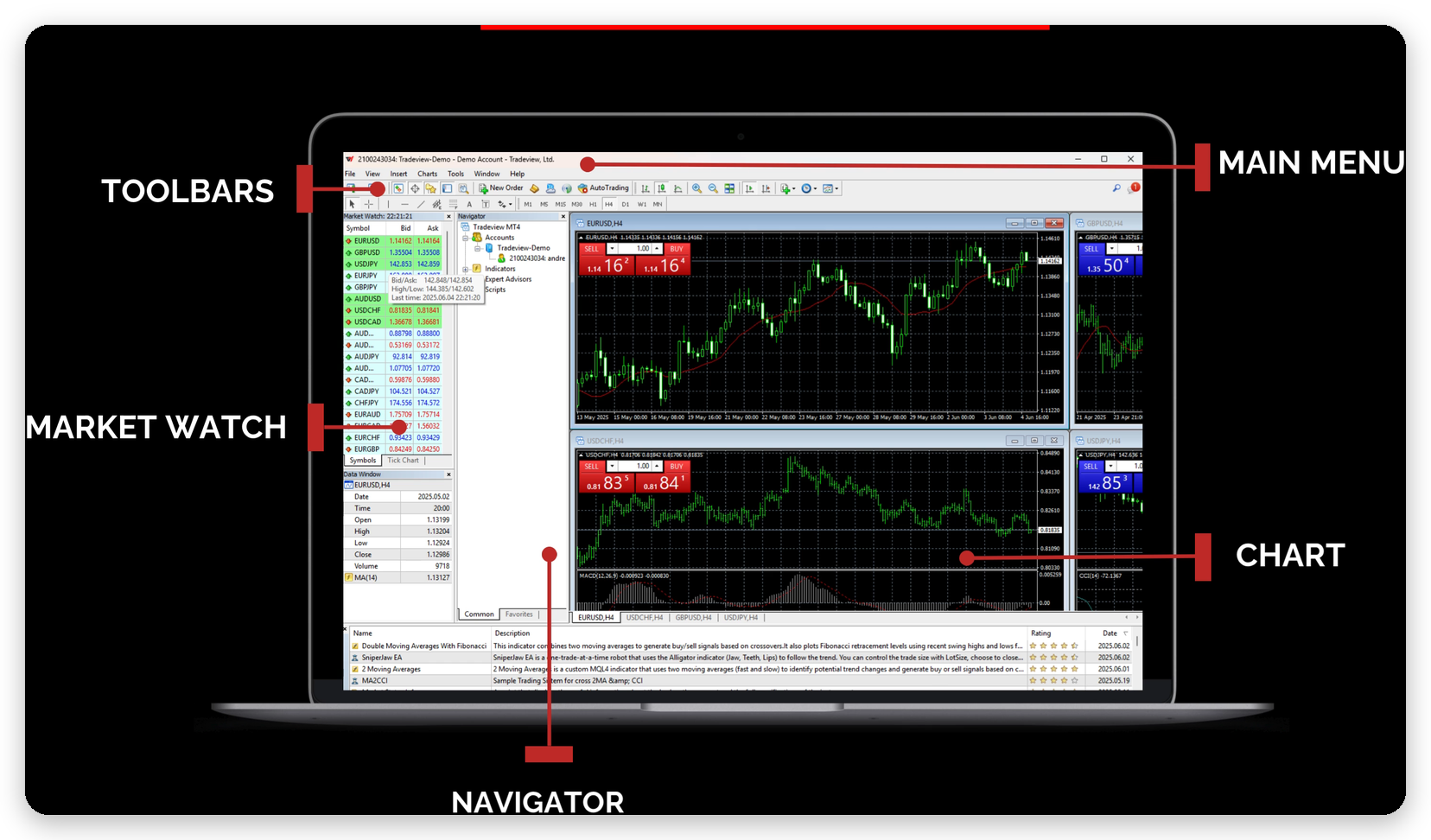The image size is (1431, 840).
Task: Select the Draw Text tool (A icon)
Action: tap(469, 204)
